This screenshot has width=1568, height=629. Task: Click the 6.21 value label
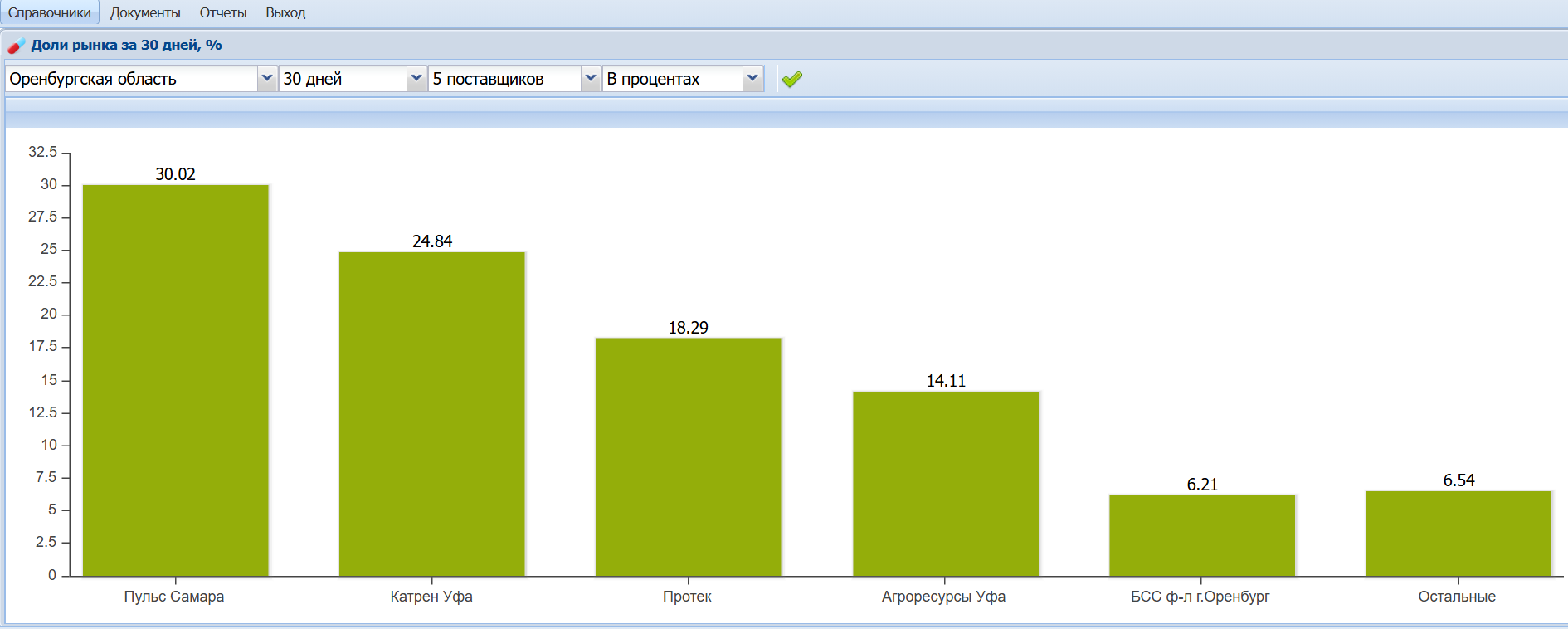click(x=1202, y=485)
